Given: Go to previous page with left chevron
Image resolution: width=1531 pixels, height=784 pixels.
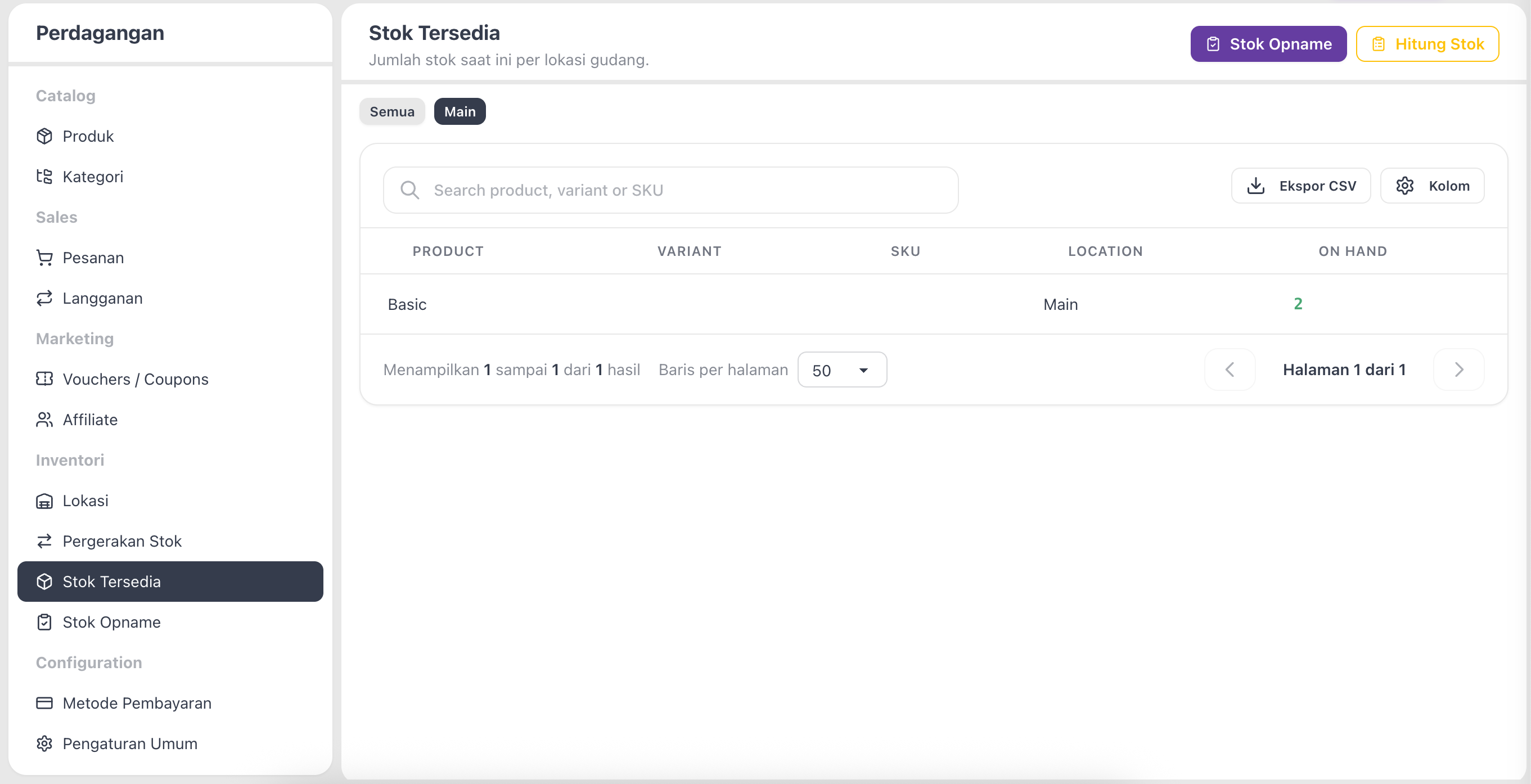Looking at the screenshot, I should (1230, 370).
